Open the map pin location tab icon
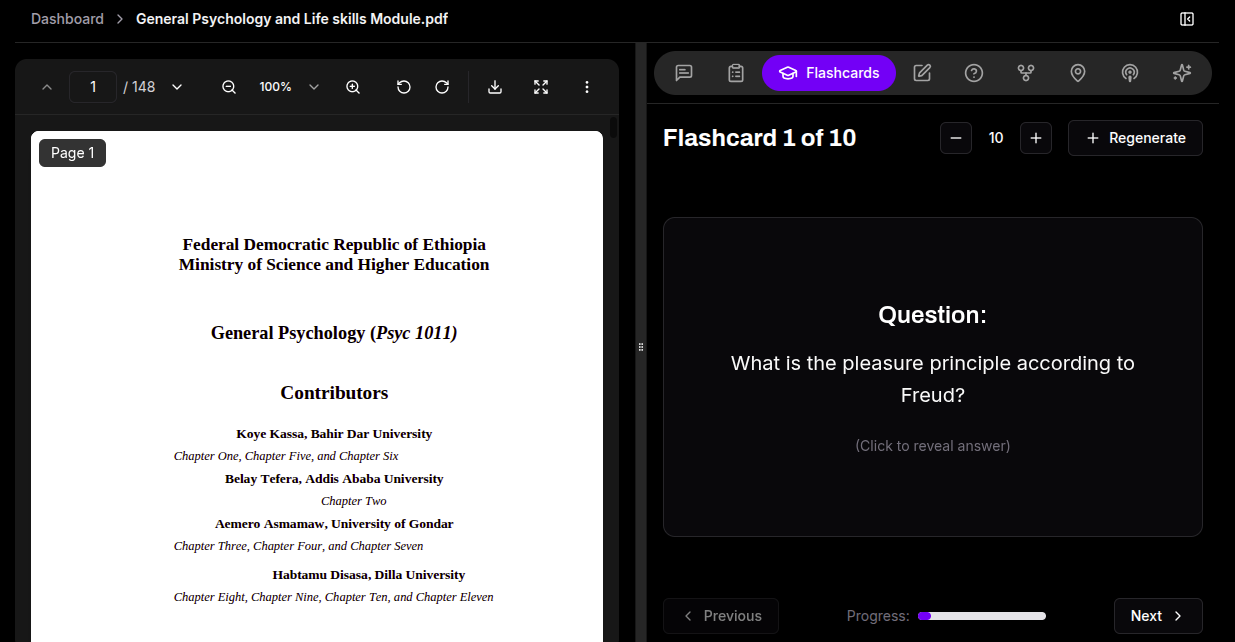This screenshot has height=642, width=1235. tap(1078, 73)
